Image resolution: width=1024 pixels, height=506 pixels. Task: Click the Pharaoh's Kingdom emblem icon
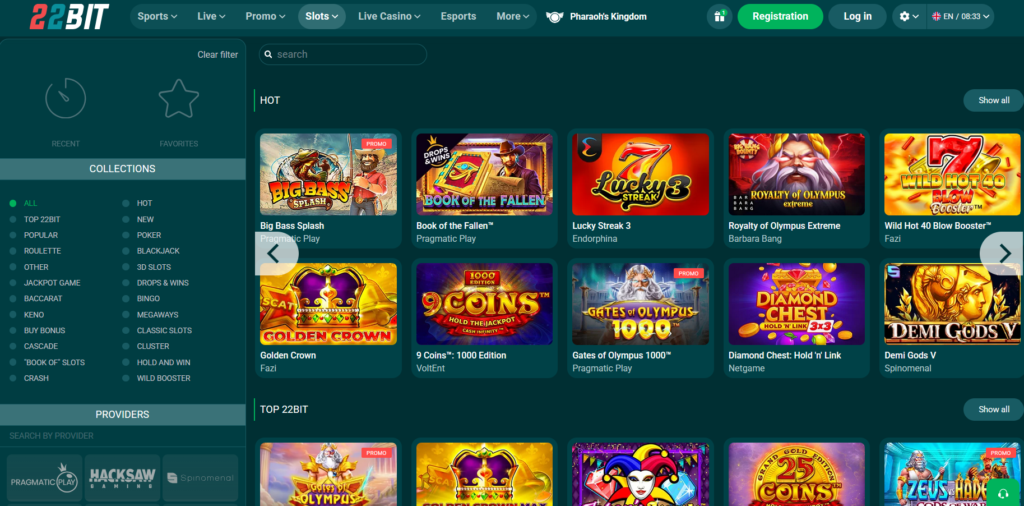[554, 17]
